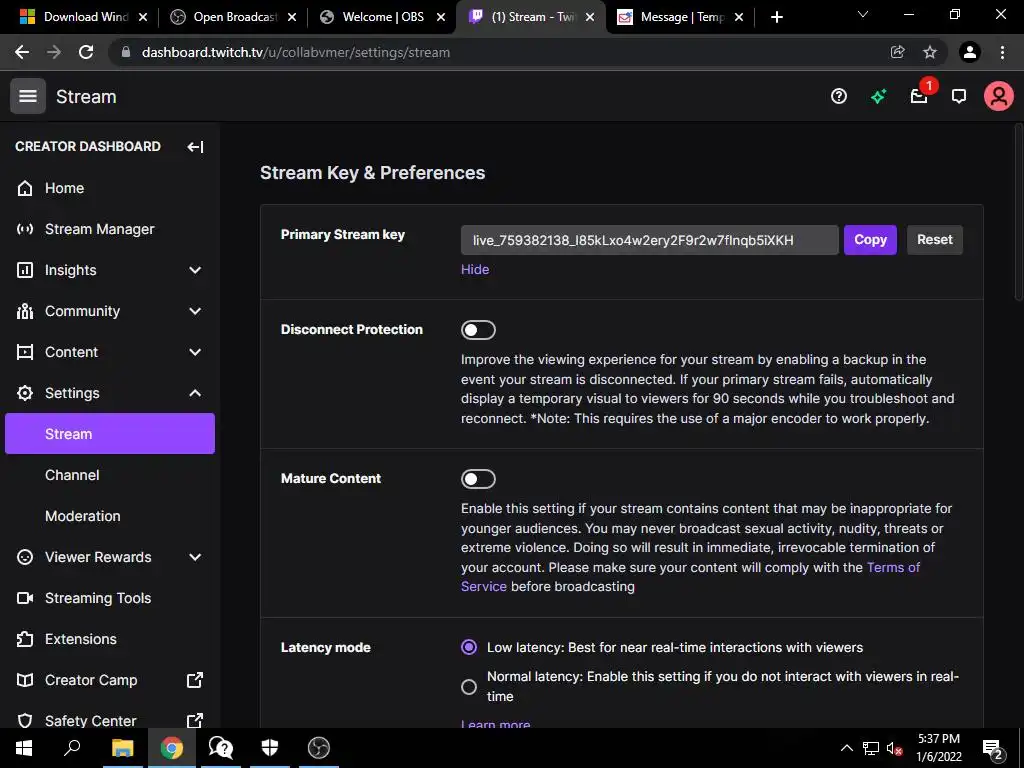Screen dimensions: 1024x768
Task: Toggle Mature Content switch
Action: tap(478, 479)
